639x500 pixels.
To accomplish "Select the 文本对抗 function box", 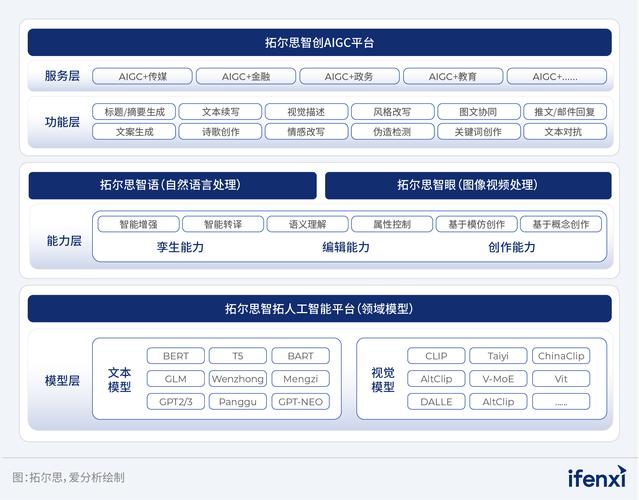I will point(565,132).
